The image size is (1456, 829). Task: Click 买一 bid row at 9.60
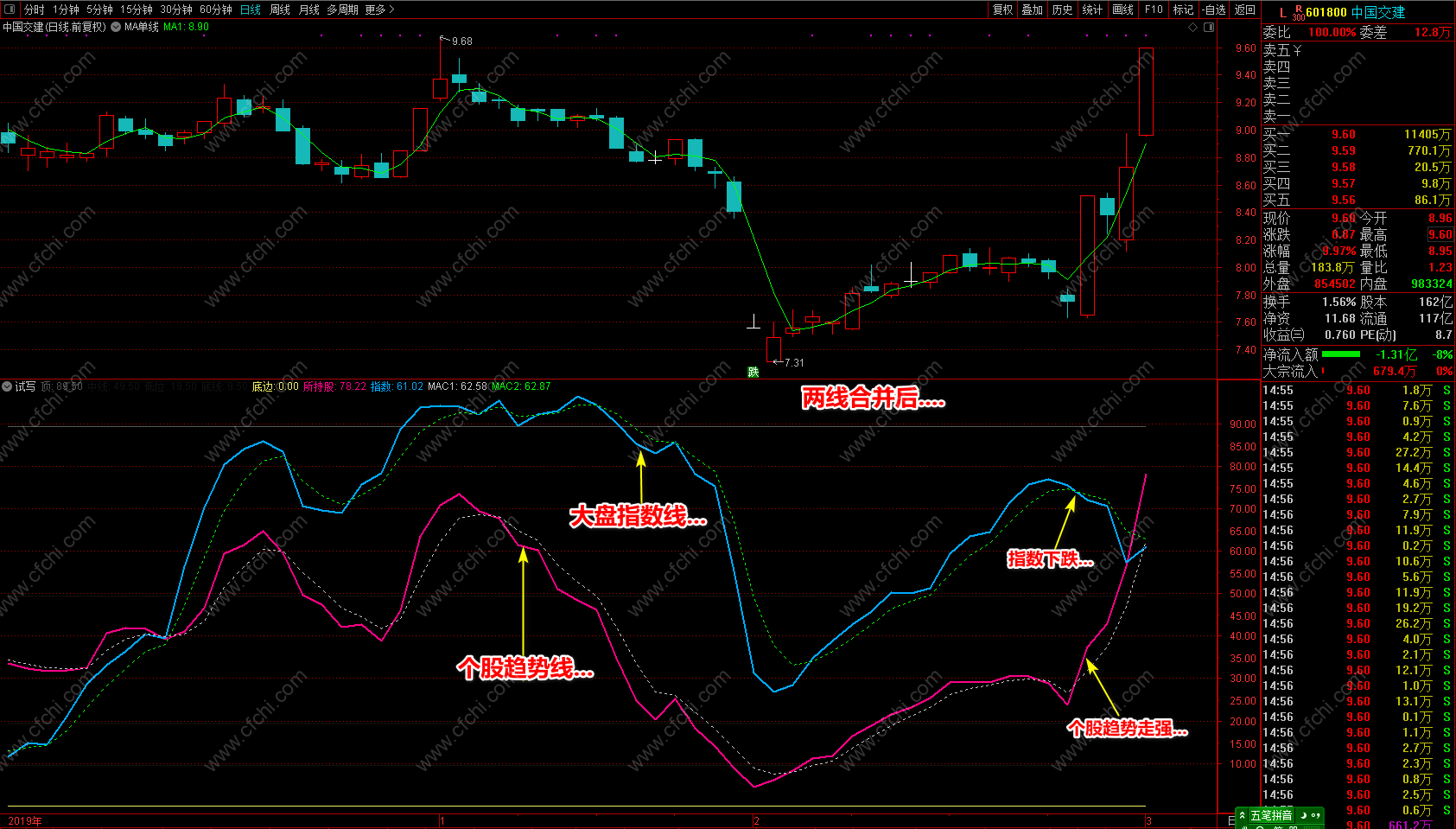click(1357, 134)
